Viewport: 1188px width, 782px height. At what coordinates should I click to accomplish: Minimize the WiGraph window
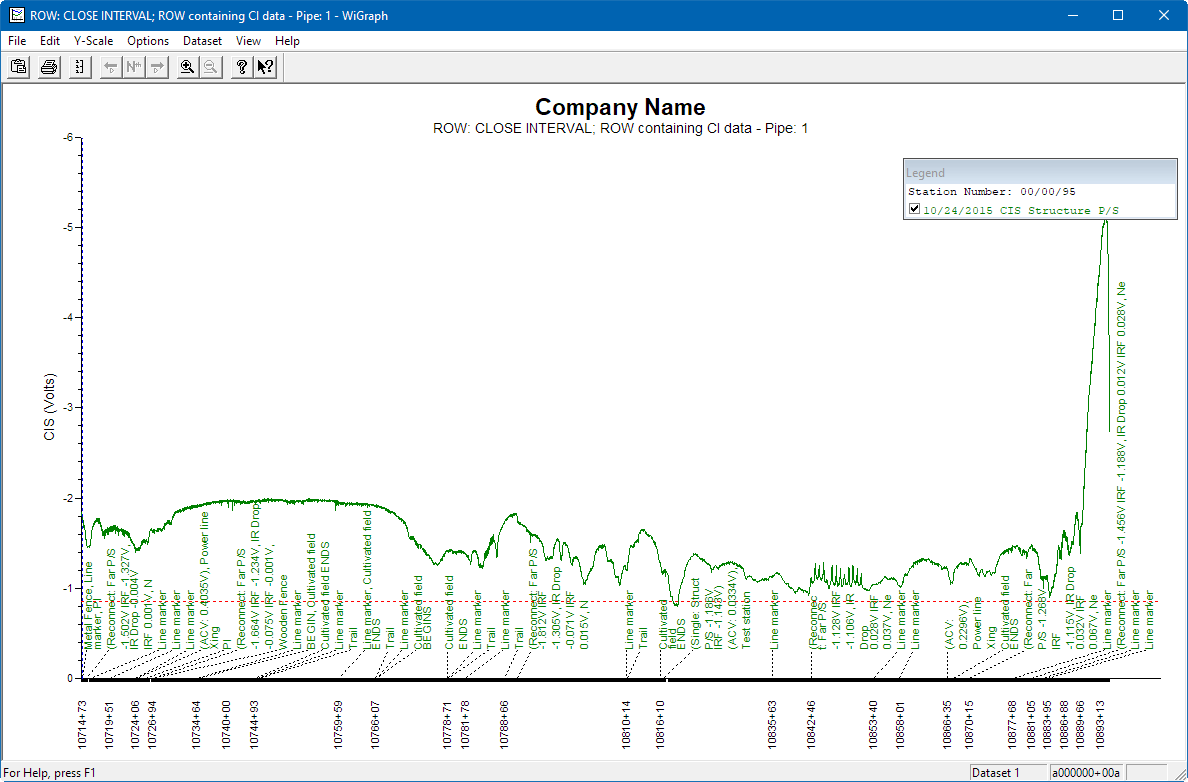tap(1073, 15)
